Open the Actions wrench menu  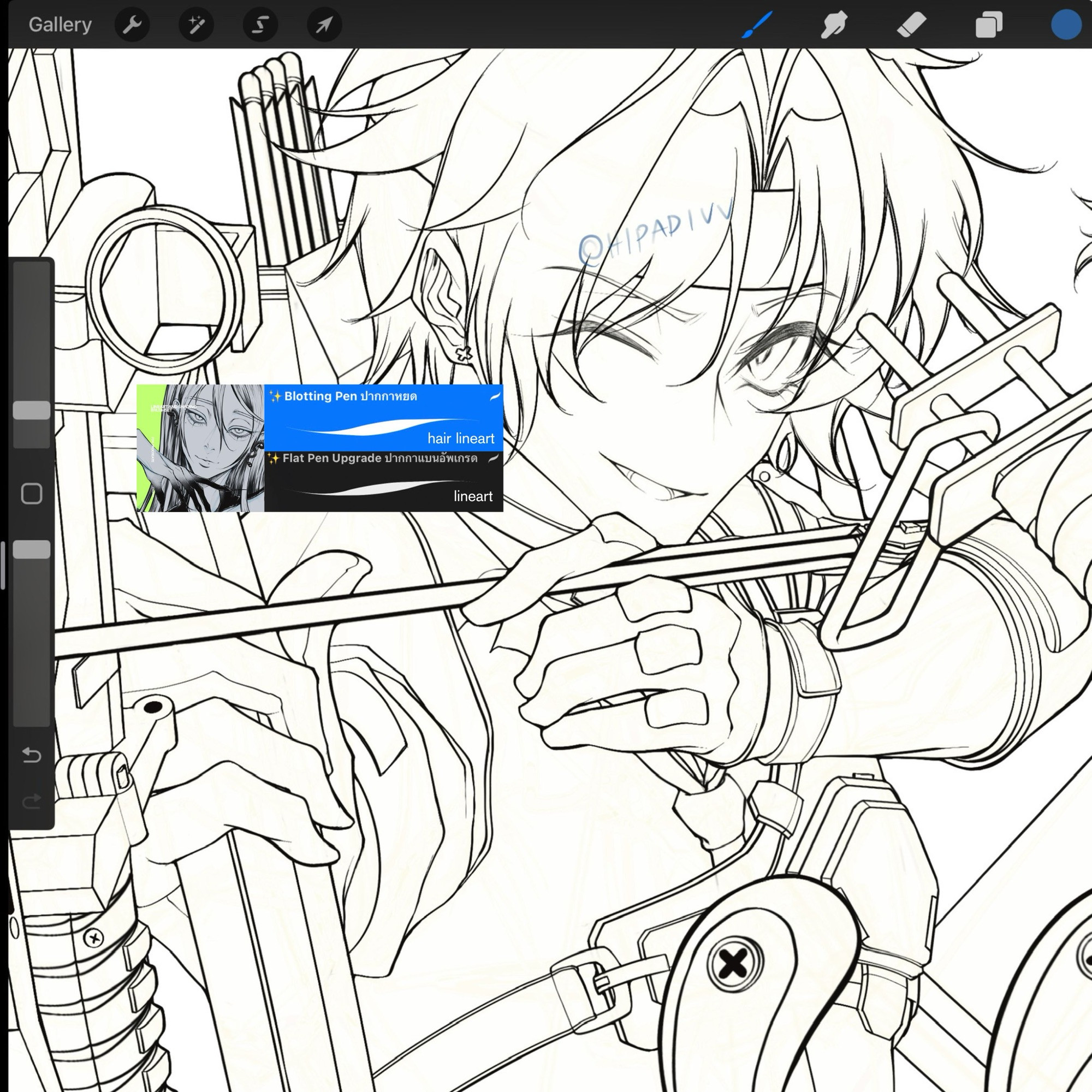pos(132,25)
